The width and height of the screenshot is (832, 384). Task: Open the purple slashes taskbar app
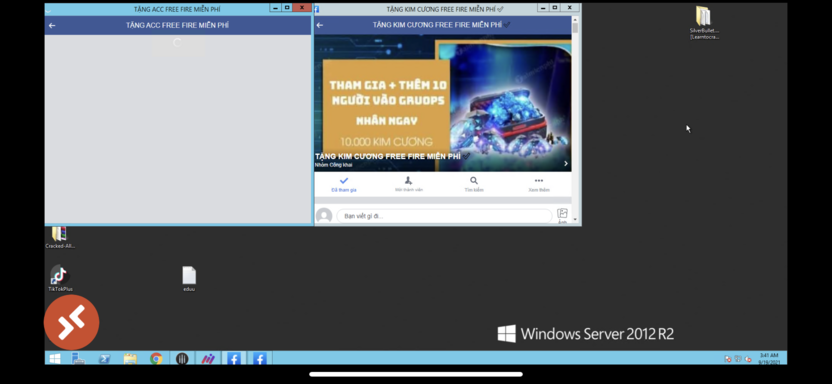pos(208,359)
